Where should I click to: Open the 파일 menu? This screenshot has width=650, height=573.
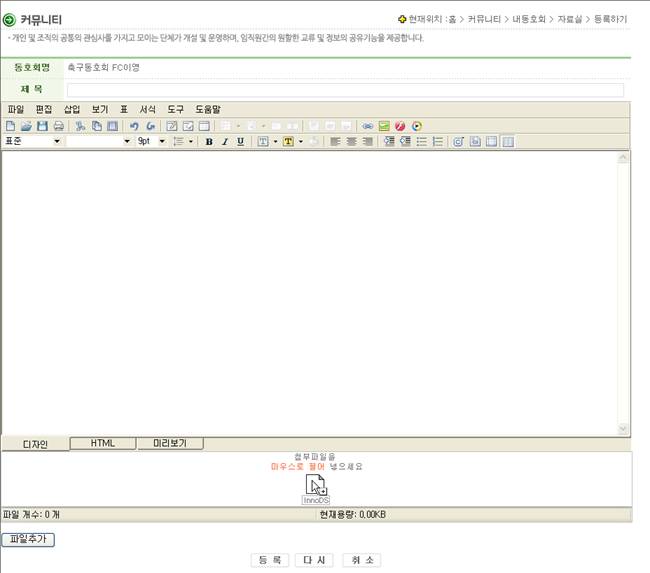pos(15,108)
